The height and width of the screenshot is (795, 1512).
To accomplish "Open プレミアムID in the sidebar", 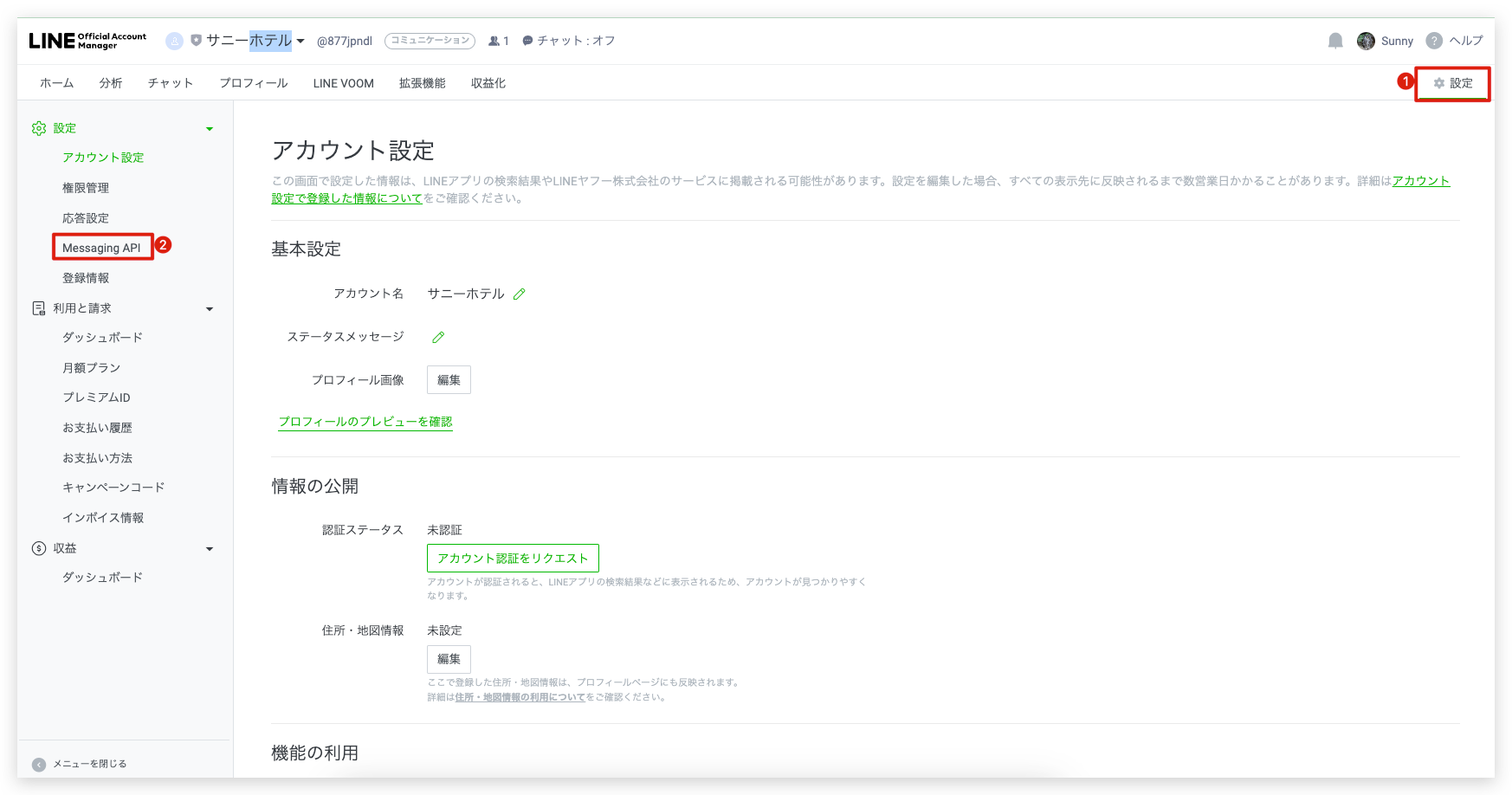I will [x=96, y=397].
